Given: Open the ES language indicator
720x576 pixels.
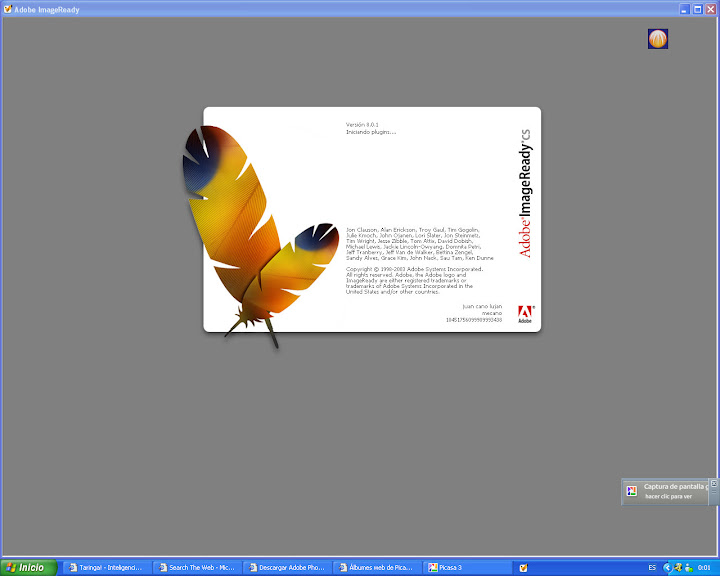Looking at the screenshot, I should 652,568.
